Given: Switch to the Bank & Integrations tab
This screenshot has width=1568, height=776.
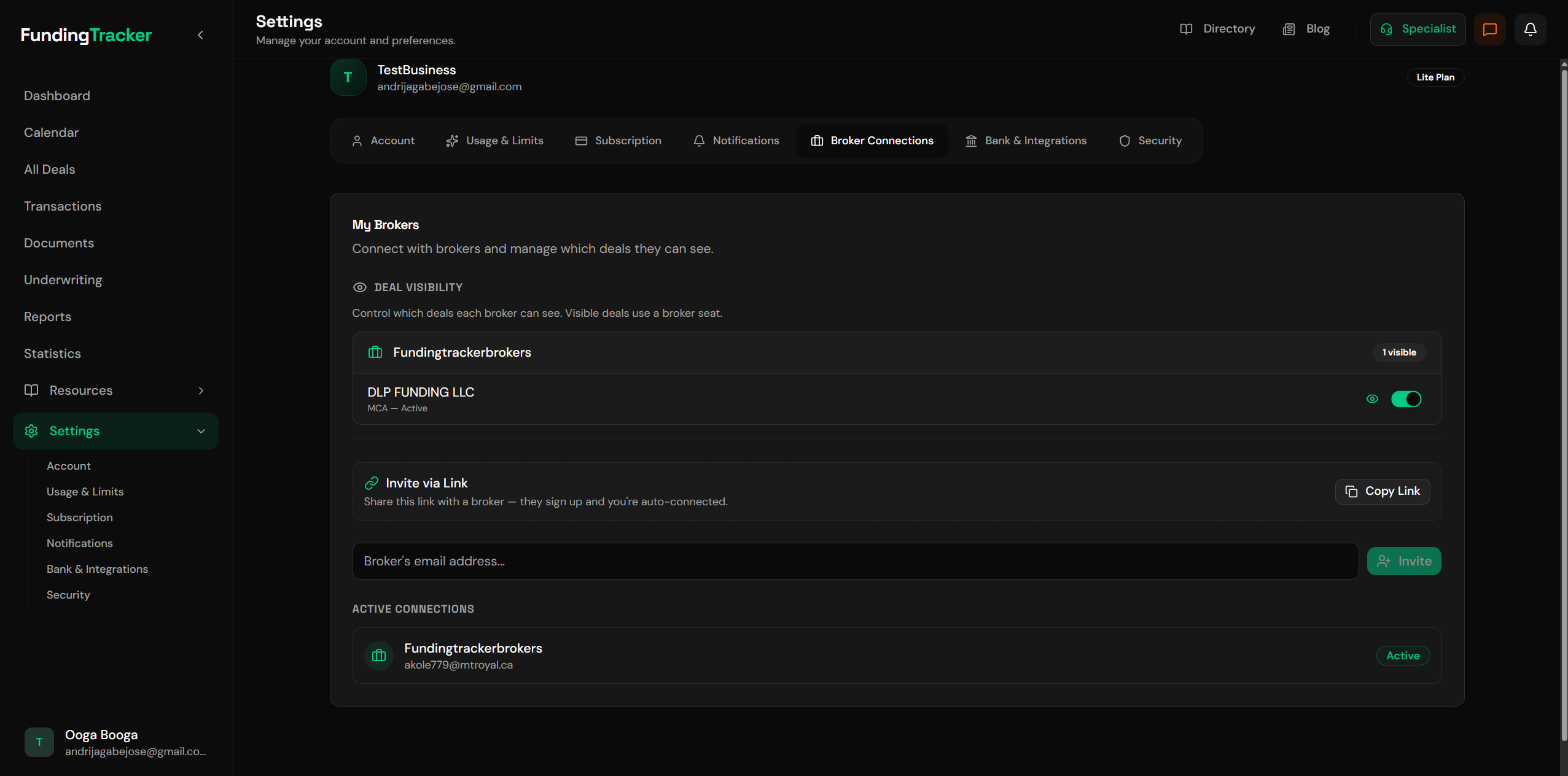Looking at the screenshot, I should (x=1026, y=141).
